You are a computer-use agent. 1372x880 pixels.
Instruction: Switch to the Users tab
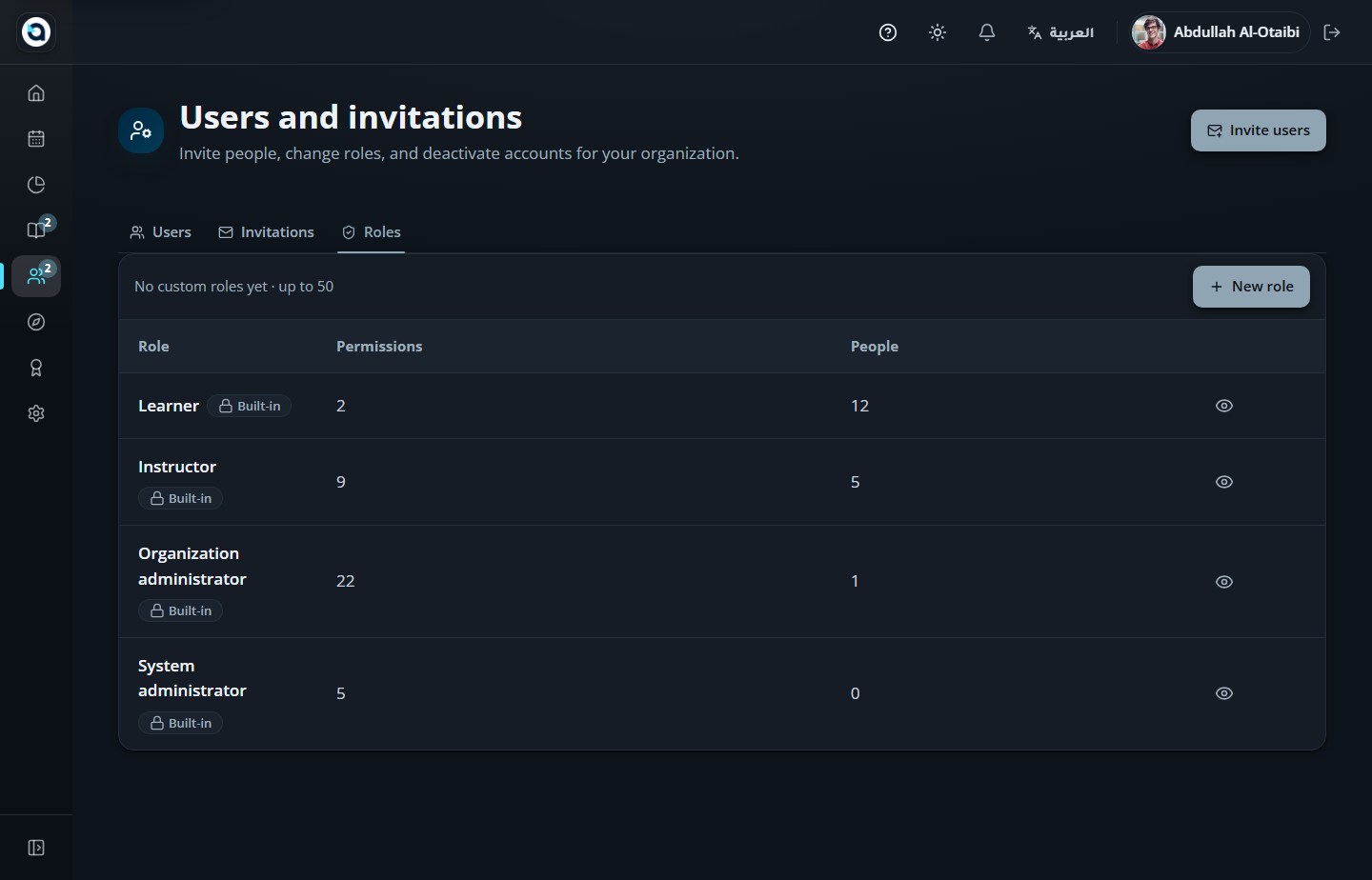point(161,232)
